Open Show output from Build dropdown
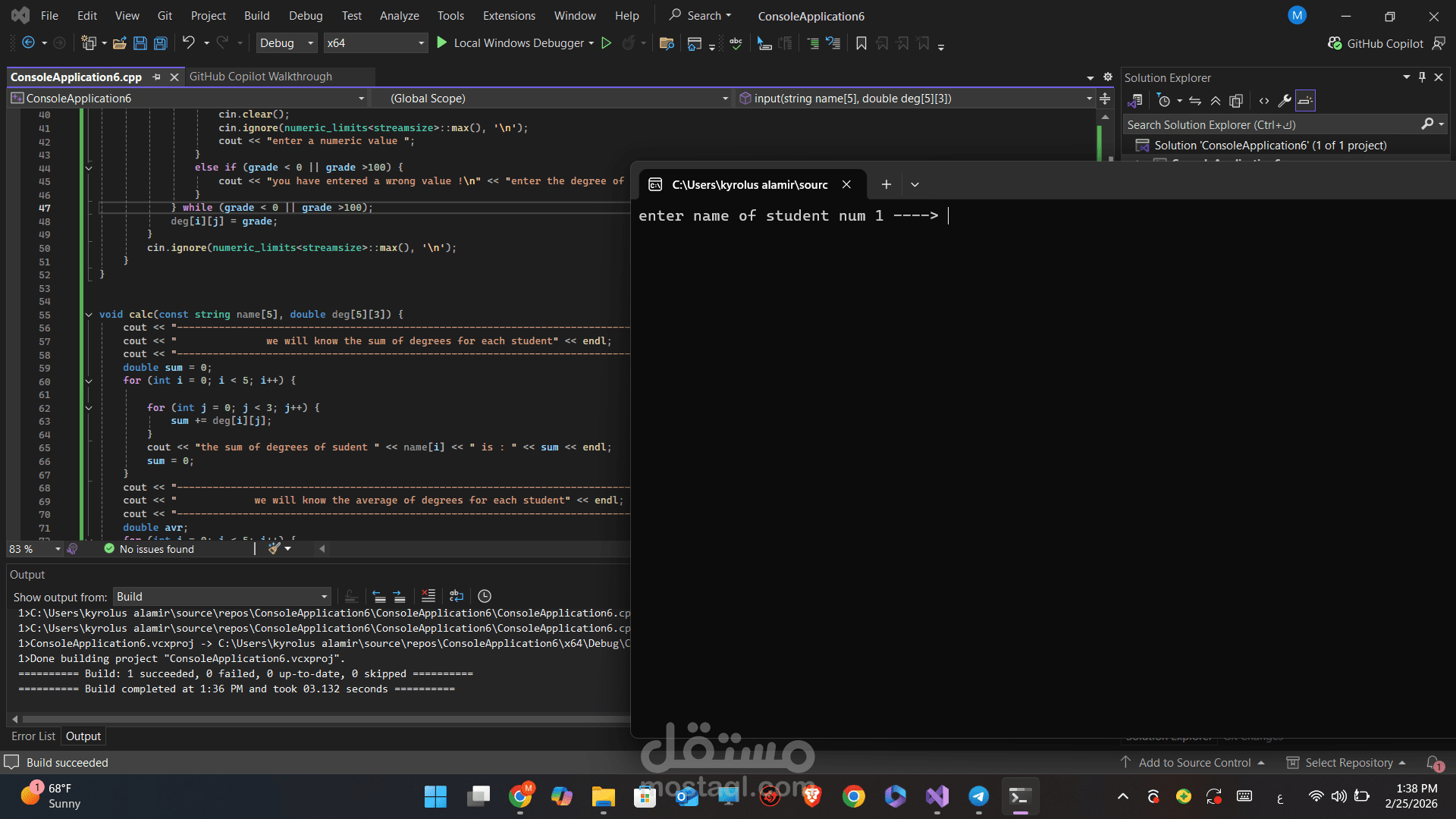 (x=221, y=597)
